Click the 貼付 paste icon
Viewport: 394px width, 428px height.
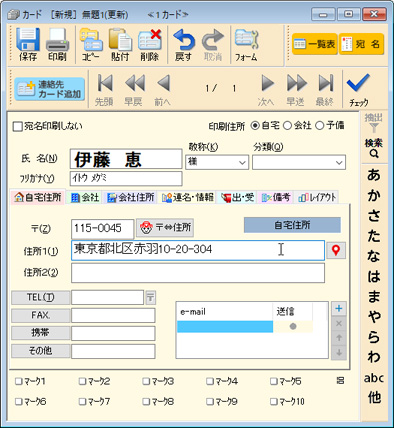point(120,45)
